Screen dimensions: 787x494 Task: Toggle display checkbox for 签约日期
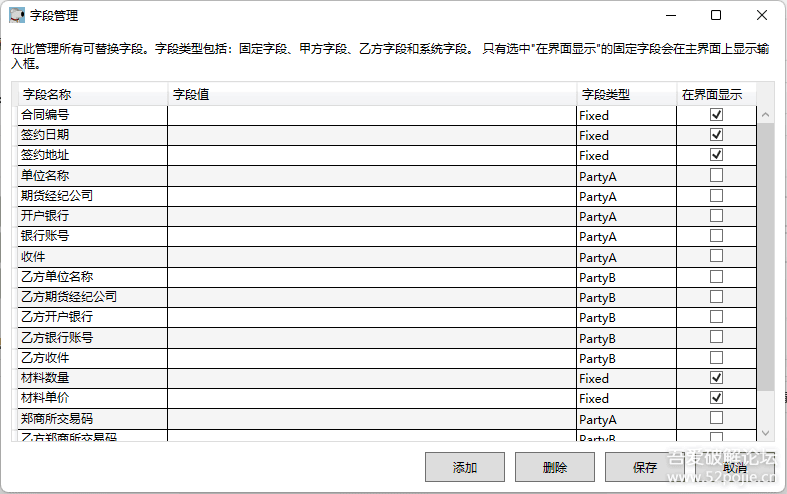coord(716,135)
